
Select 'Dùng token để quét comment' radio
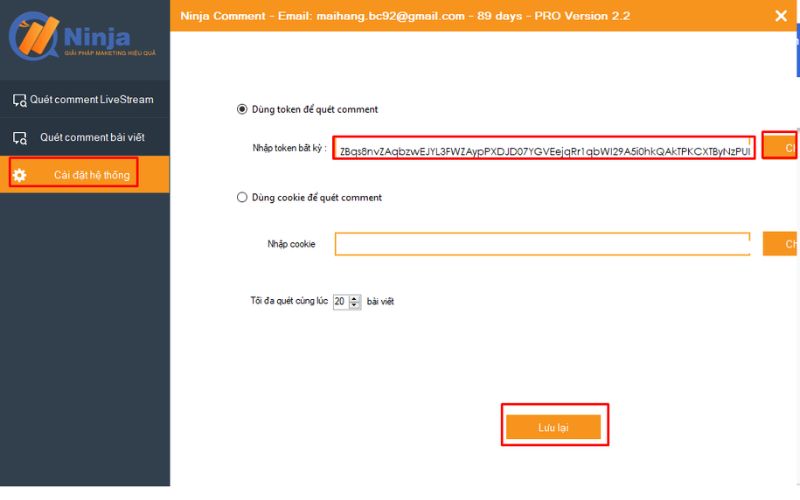(x=242, y=109)
